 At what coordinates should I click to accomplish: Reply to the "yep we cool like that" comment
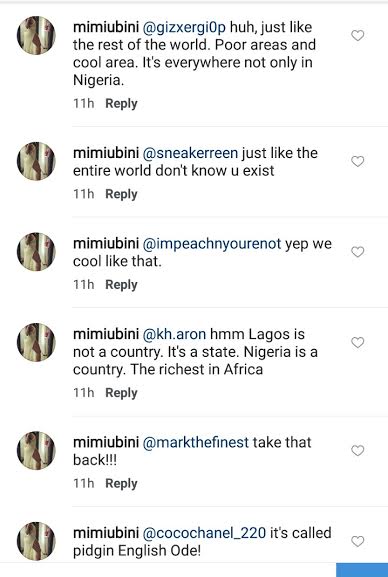[121, 285]
